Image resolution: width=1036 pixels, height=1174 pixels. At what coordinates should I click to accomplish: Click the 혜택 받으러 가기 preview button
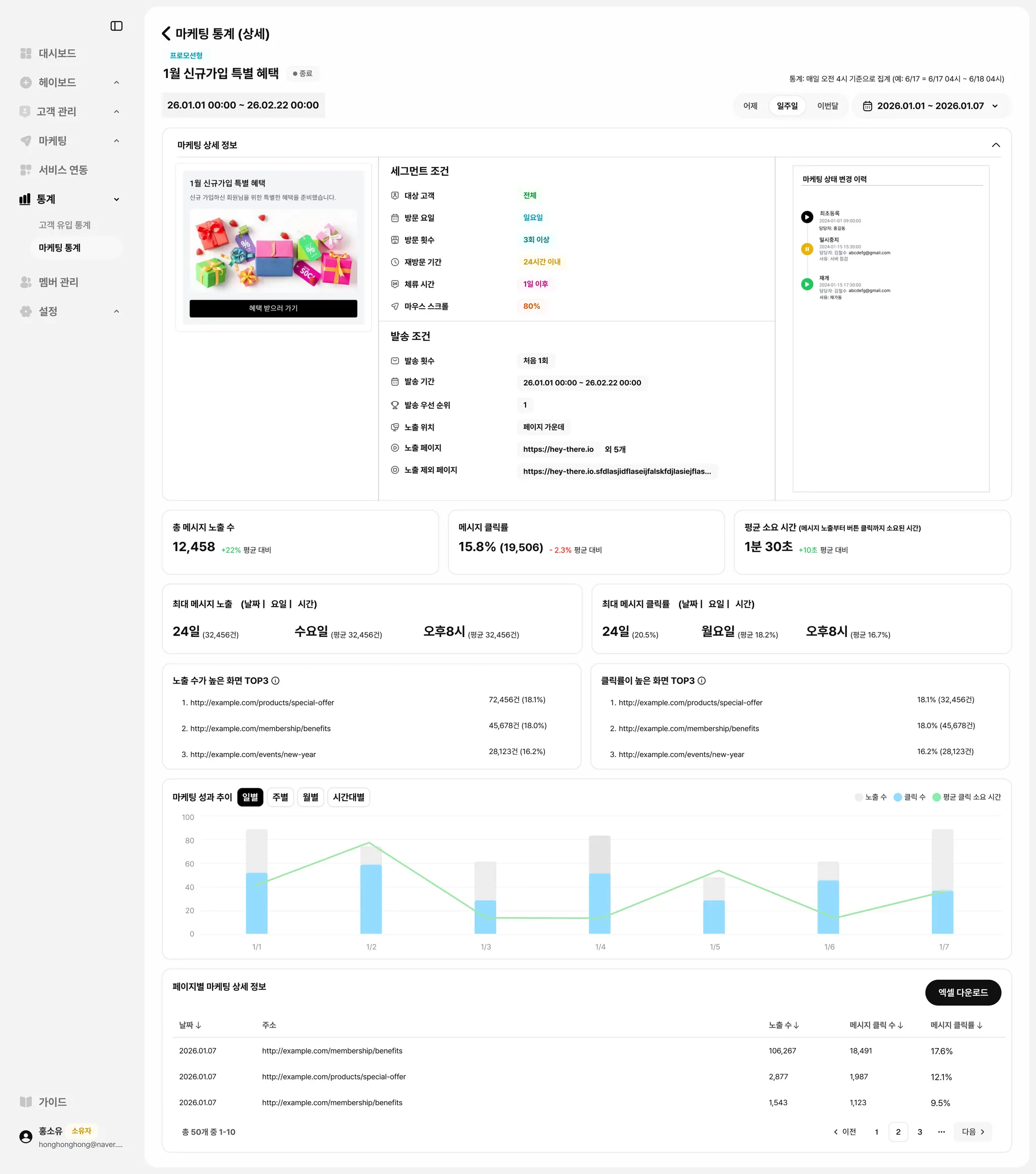click(273, 309)
